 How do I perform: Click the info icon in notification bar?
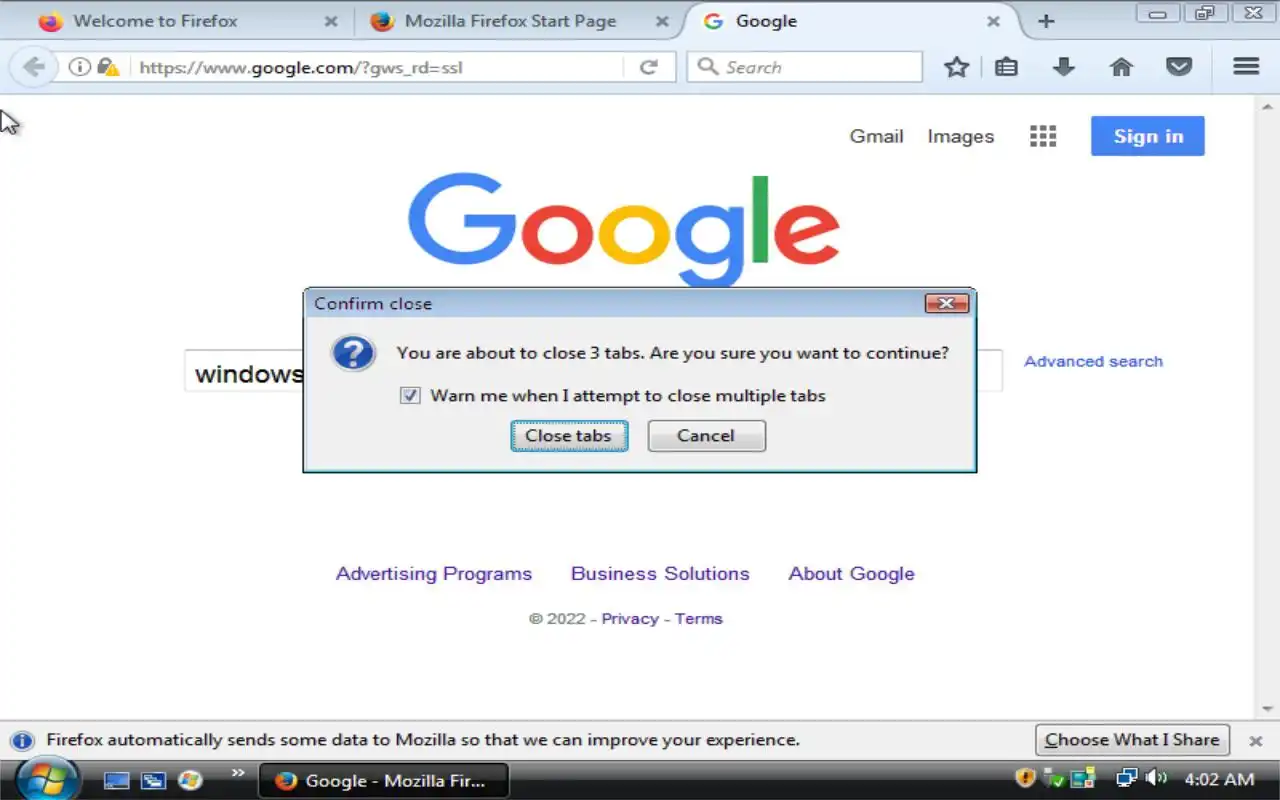pos(21,741)
